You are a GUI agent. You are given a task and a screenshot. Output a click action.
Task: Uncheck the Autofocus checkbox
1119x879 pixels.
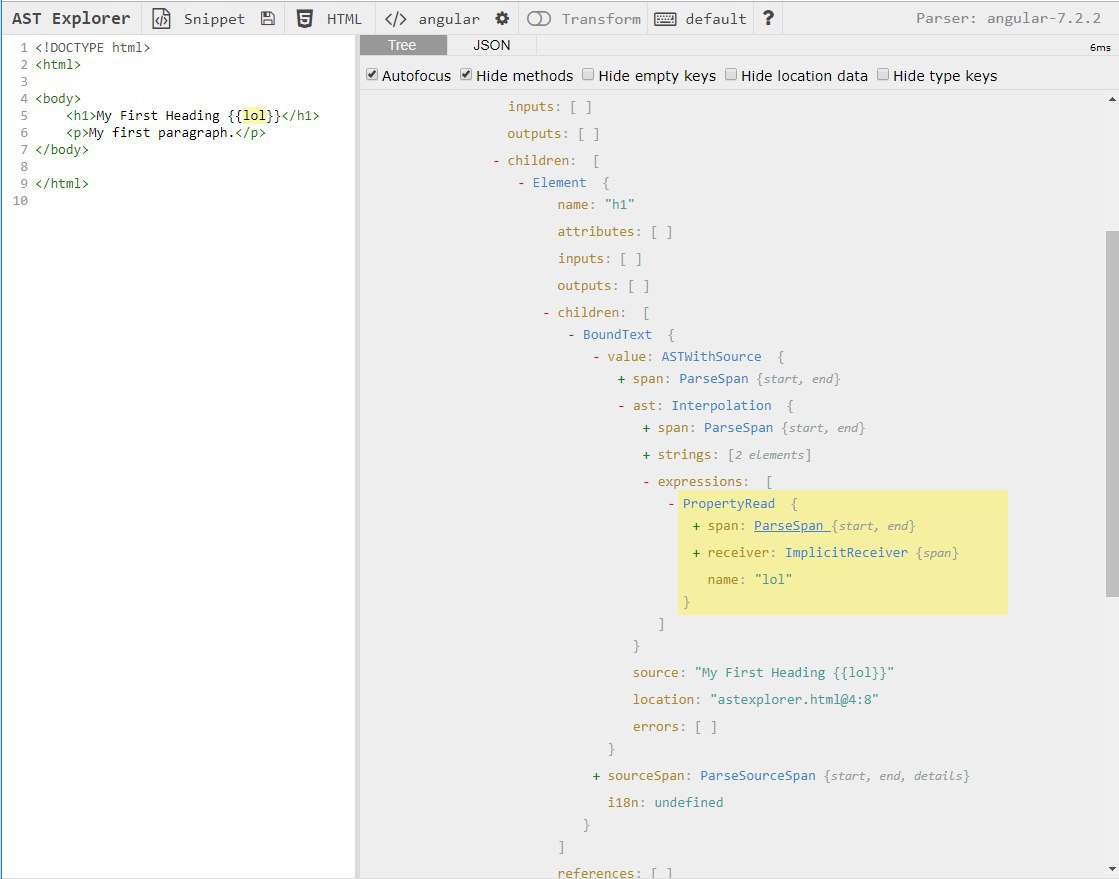pyautogui.click(x=372, y=75)
